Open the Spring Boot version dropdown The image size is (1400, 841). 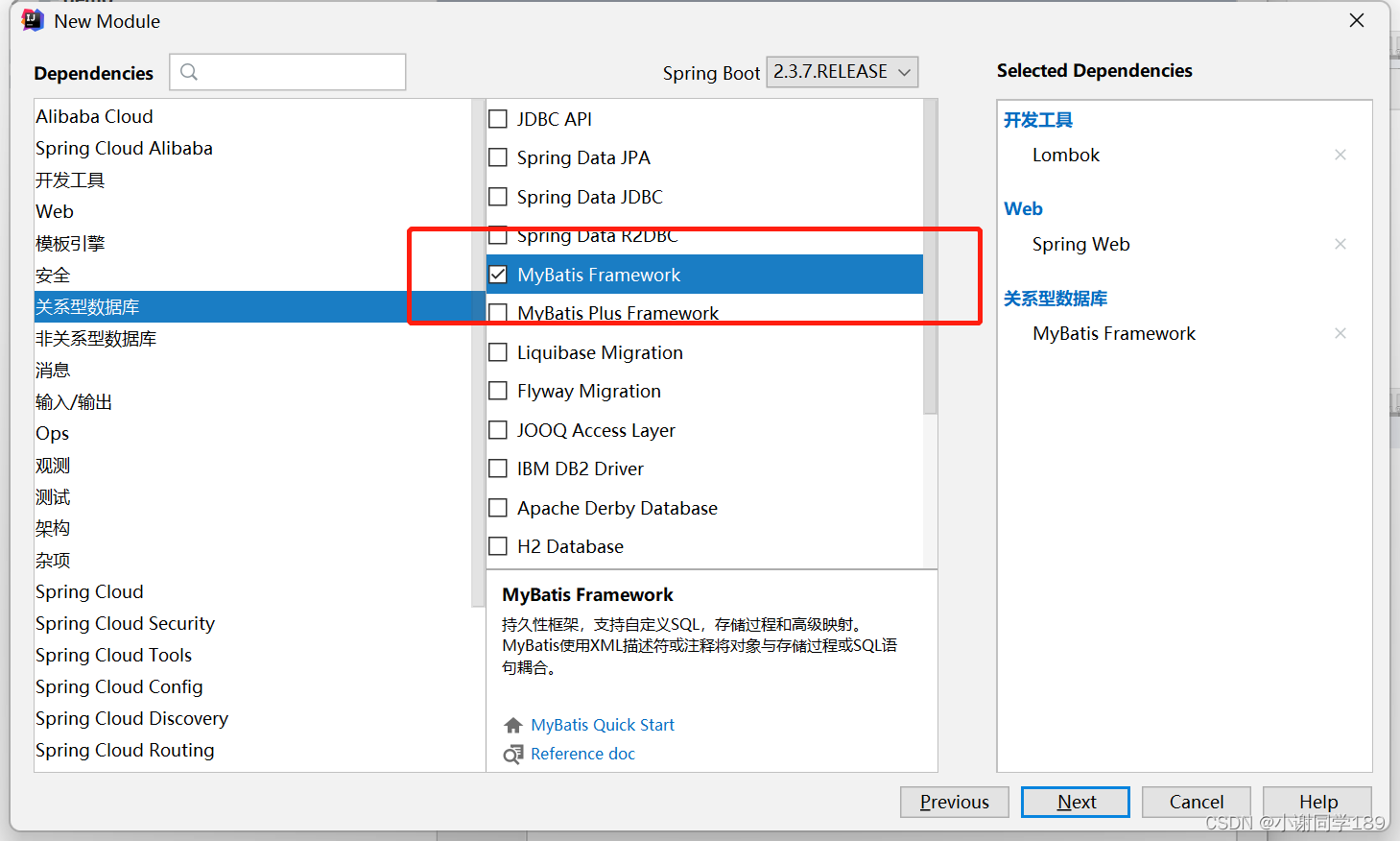click(842, 72)
